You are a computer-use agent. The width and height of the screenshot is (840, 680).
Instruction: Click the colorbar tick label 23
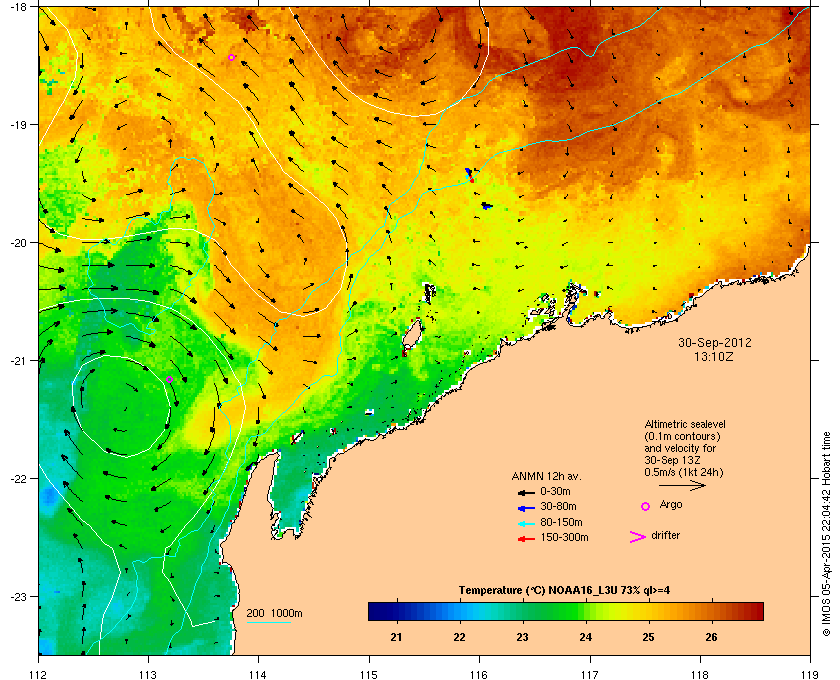point(522,637)
